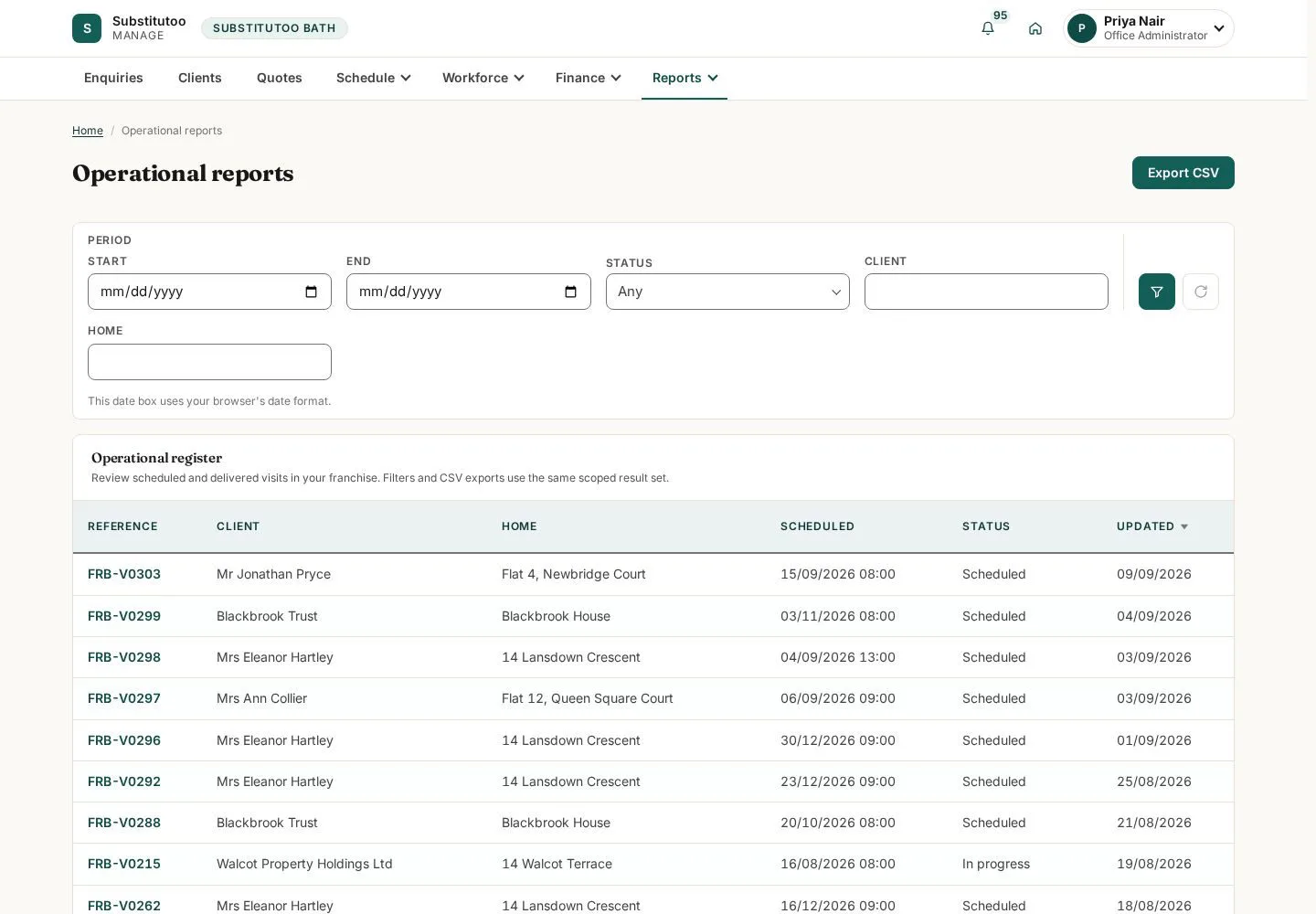Open the Status dropdown set to Any
The image size is (1316, 914).
(x=727, y=292)
